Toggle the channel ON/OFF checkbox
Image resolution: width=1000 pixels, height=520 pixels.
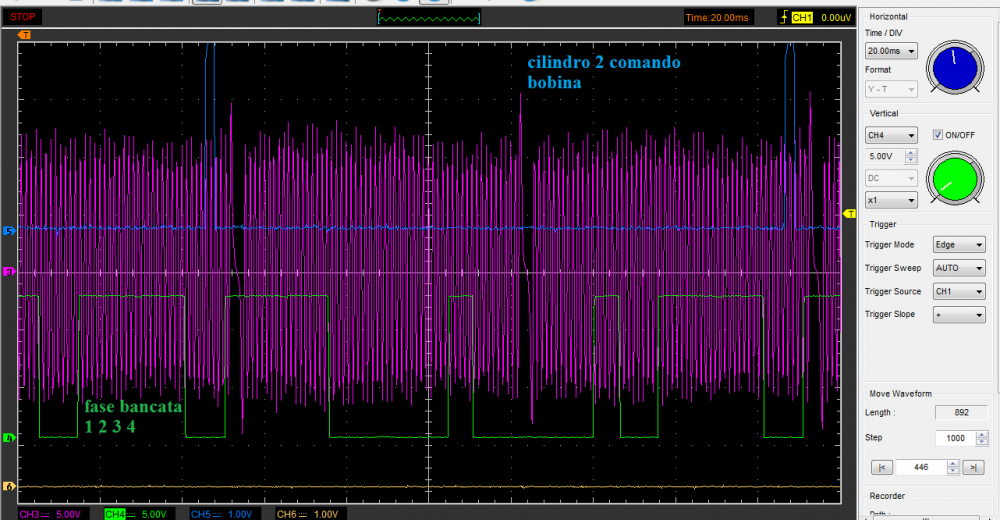pyautogui.click(x=937, y=135)
